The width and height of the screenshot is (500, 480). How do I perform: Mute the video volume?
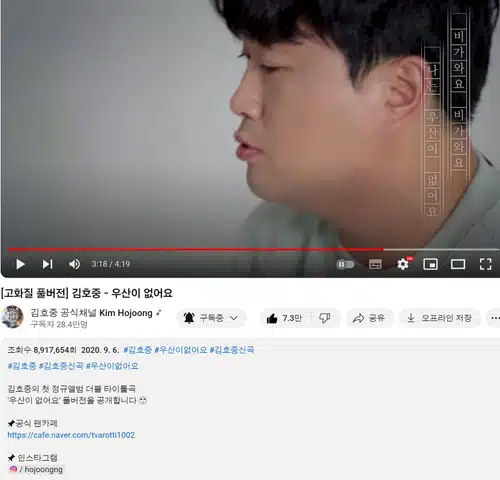(74, 264)
